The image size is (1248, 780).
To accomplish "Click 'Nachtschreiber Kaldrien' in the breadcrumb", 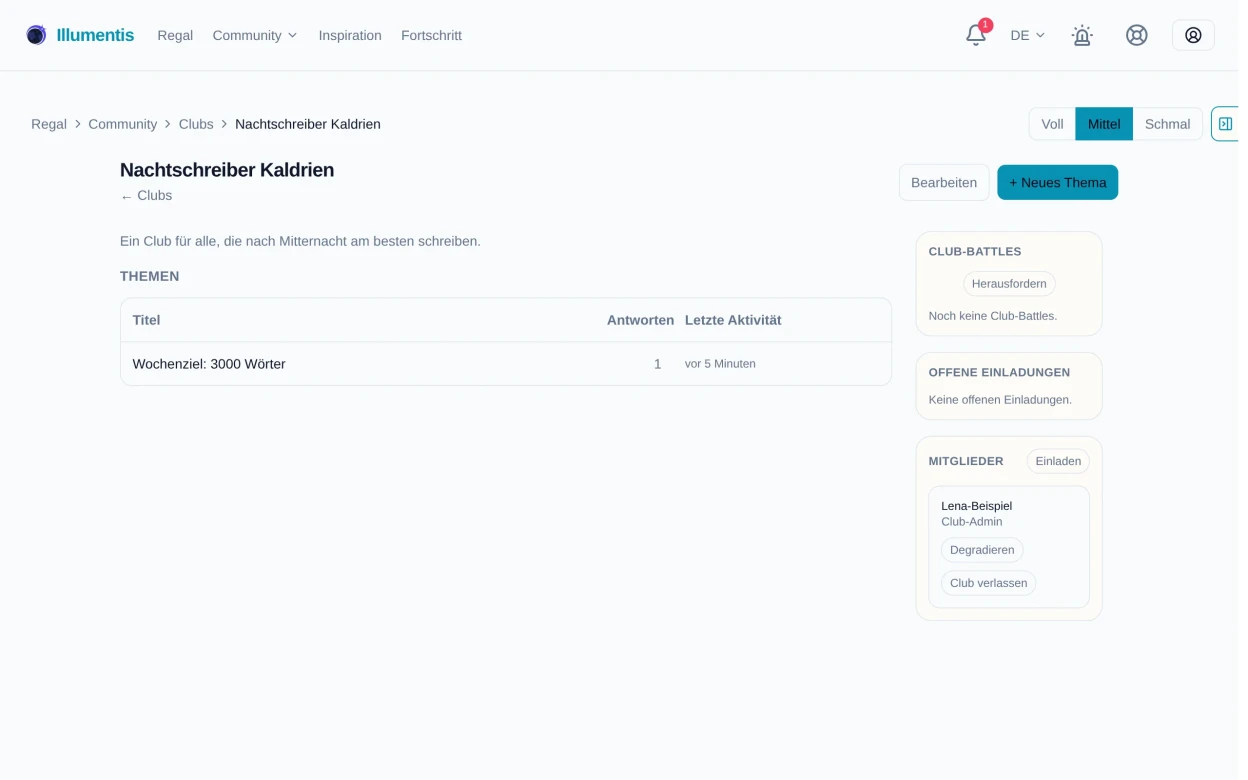I will tap(308, 124).
